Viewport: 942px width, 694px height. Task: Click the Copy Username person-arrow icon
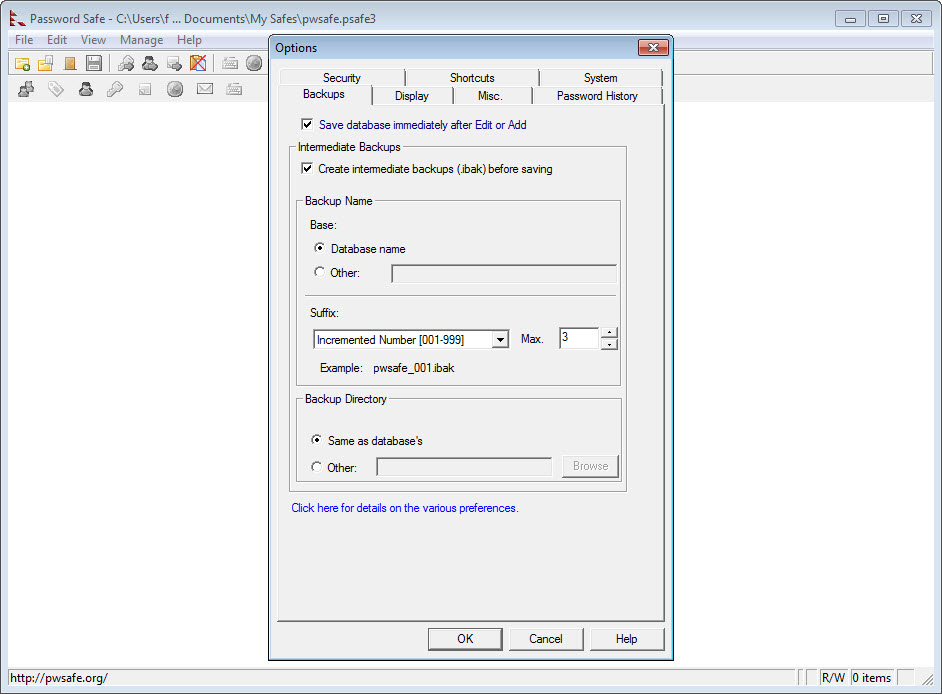pos(150,63)
